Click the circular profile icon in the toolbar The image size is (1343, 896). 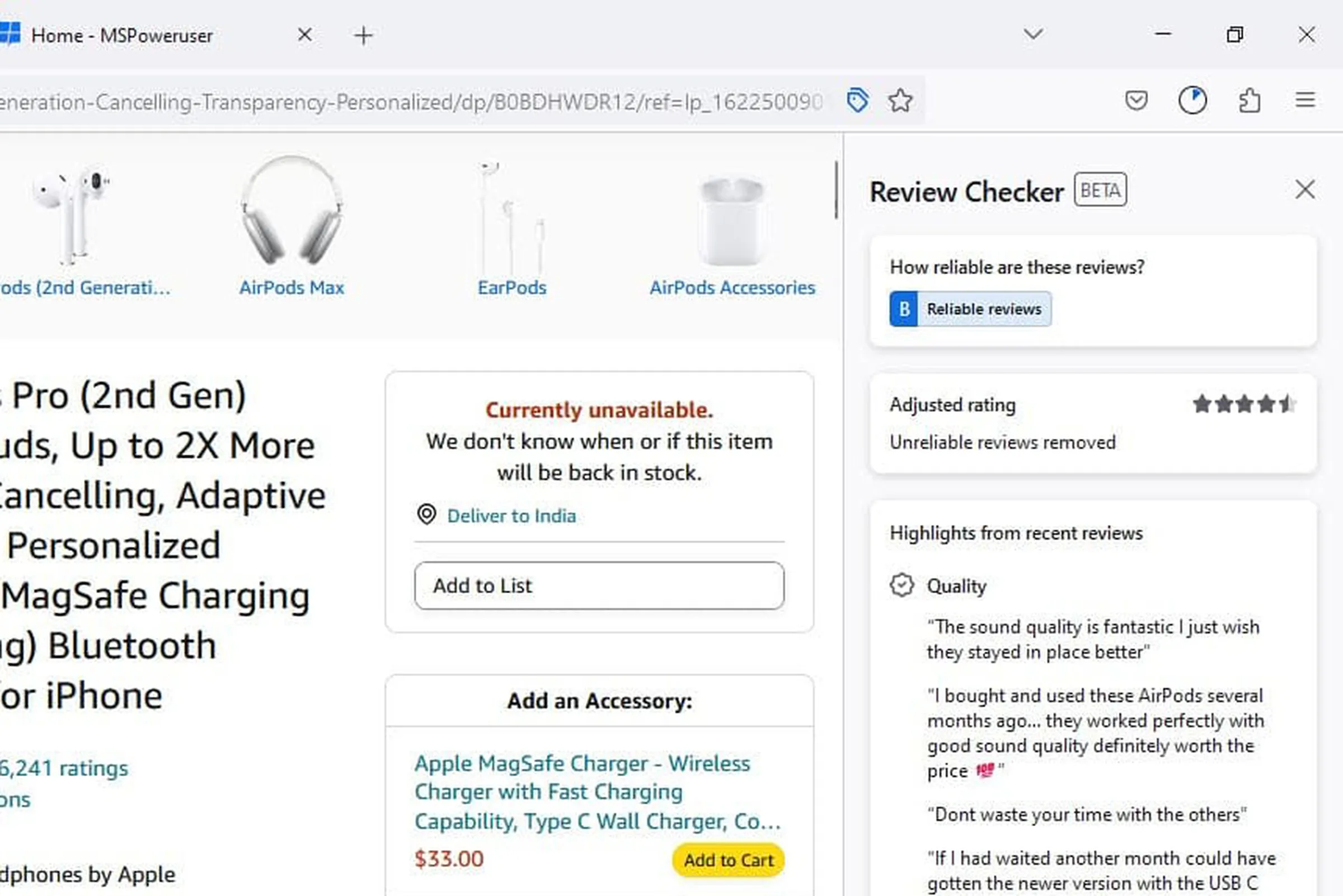[x=1192, y=101]
